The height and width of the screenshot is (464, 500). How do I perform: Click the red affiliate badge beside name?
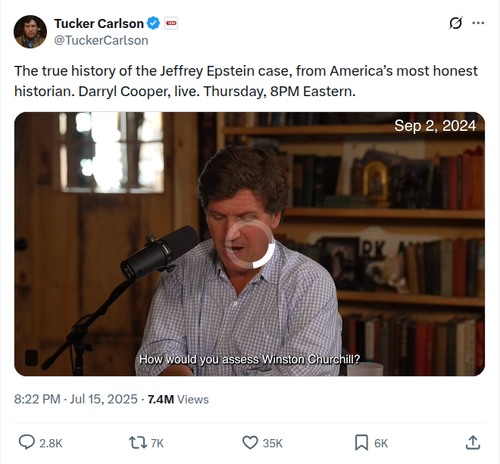pyautogui.click(x=171, y=23)
